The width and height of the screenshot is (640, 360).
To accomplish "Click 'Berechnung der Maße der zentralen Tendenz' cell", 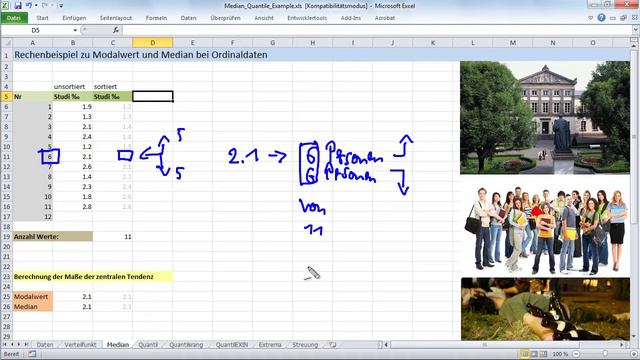I will [x=93, y=276].
